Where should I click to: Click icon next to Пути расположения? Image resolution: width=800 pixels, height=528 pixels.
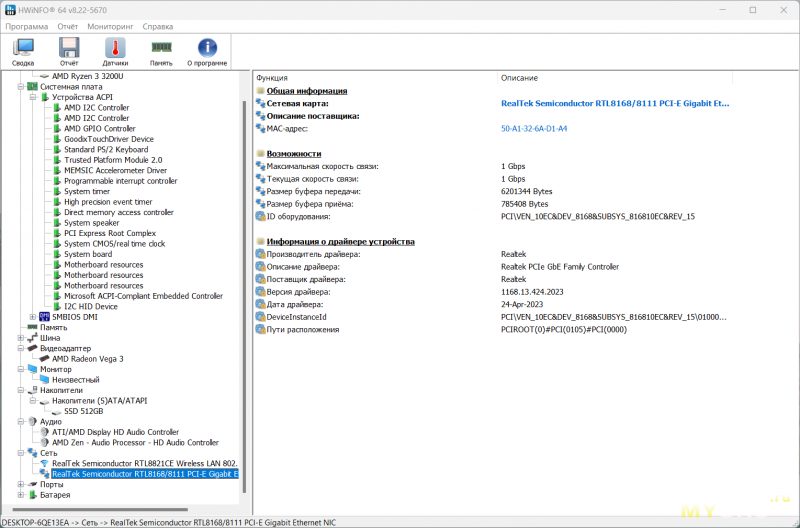pos(261,330)
